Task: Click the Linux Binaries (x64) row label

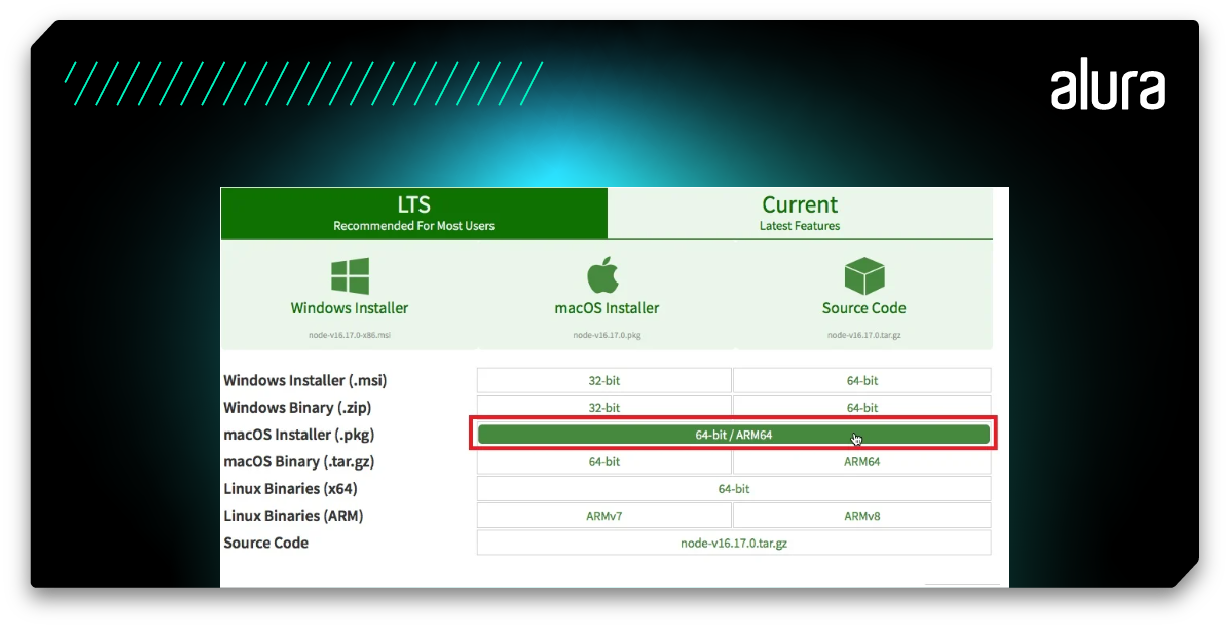Action: (x=290, y=489)
